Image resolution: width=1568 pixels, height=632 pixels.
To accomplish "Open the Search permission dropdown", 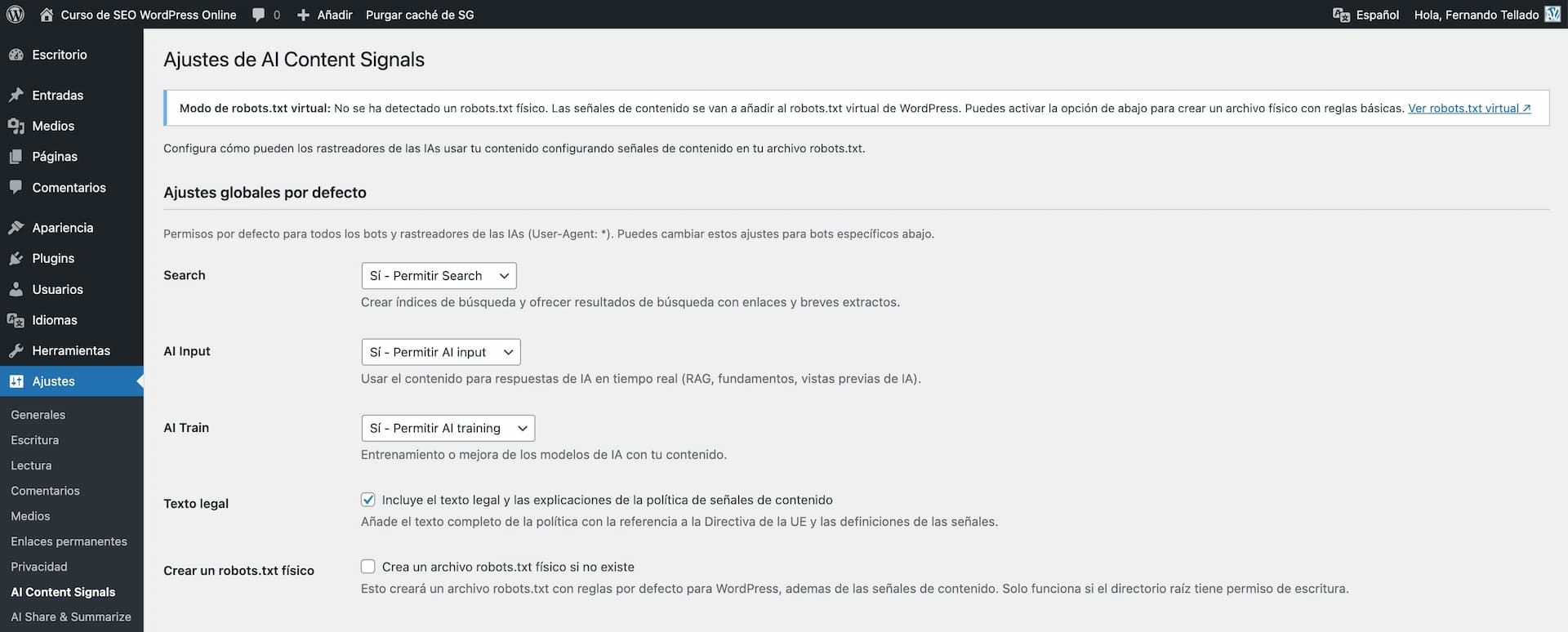I will tap(439, 276).
